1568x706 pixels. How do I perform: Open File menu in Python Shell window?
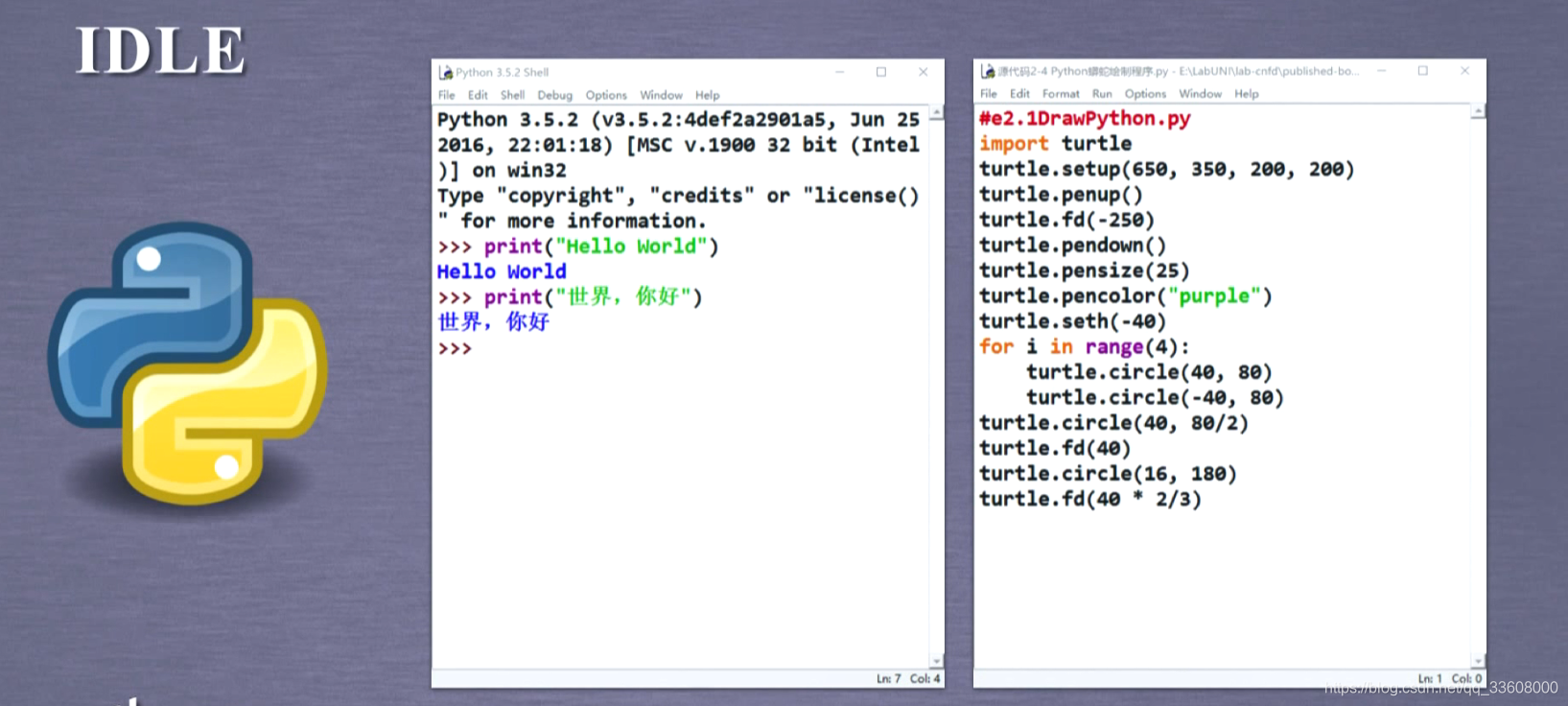(447, 95)
